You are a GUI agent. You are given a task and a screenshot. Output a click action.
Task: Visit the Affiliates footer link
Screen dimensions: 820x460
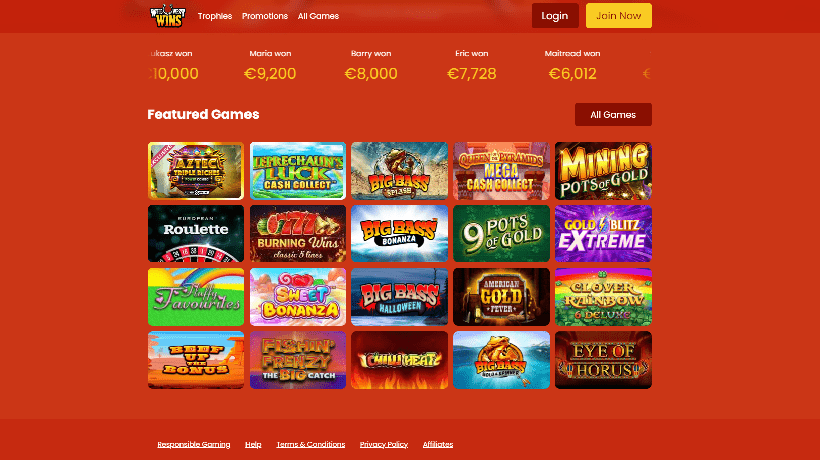pos(438,444)
